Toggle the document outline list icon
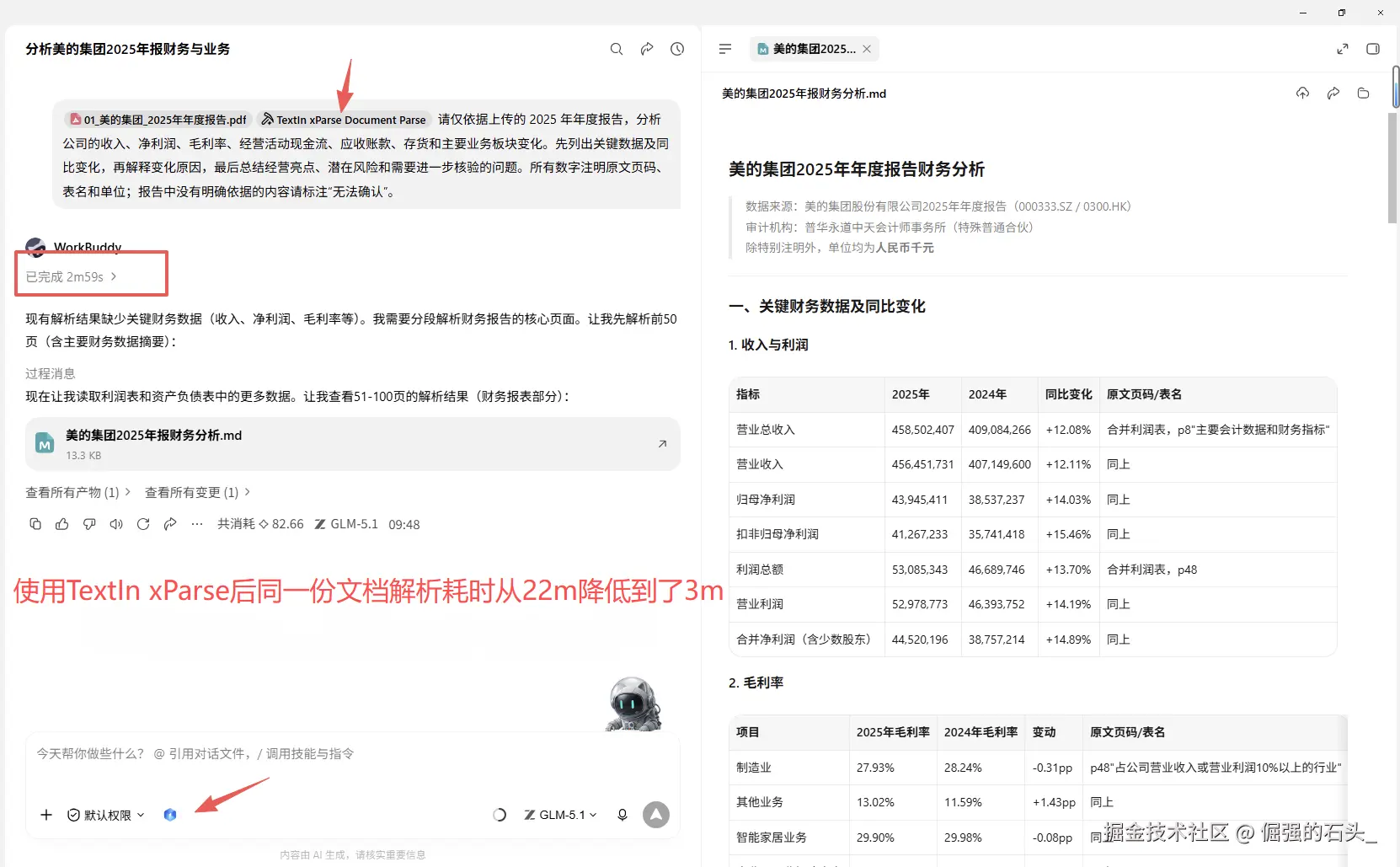1400x867 pixels. [725, 49]
